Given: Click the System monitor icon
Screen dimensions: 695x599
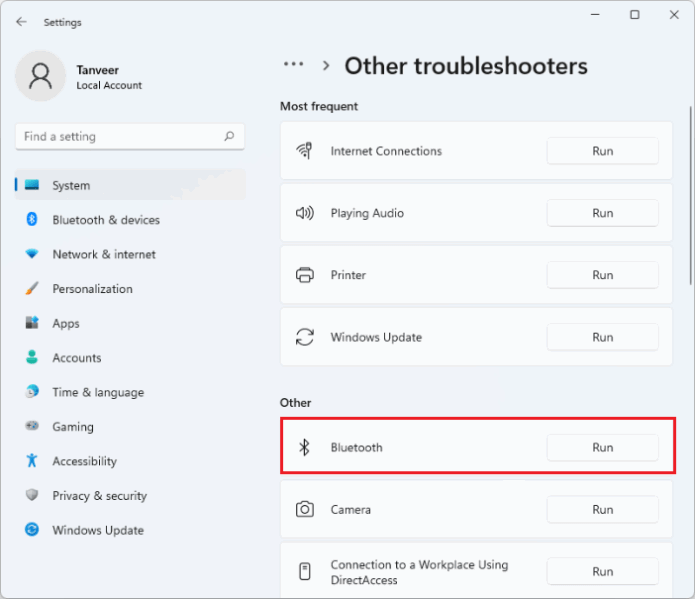Looking at the screenshot, I should [32, 184].
